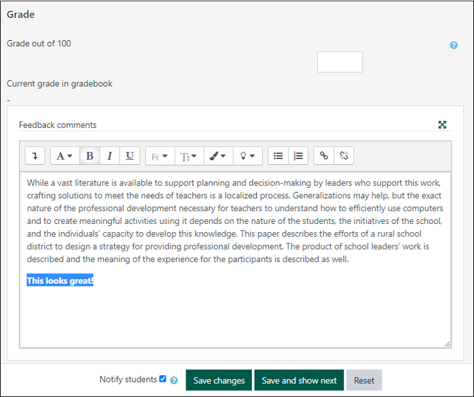Screen dimensions: 474x397
Task: Click the Grade out of 100 input box
Action: (x=340, y=62)
